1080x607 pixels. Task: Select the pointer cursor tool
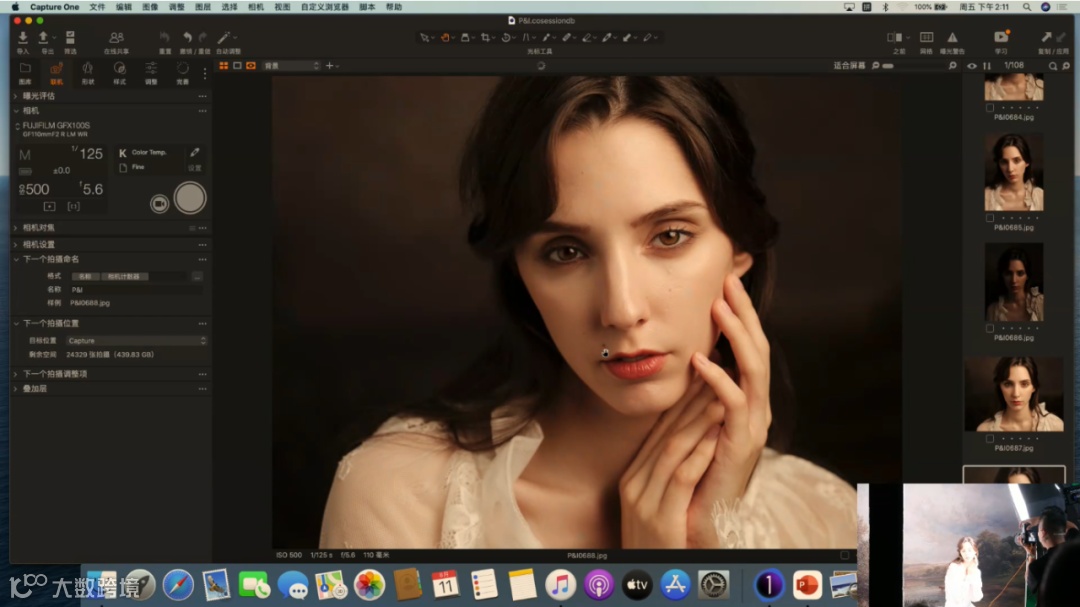[424, 38]
